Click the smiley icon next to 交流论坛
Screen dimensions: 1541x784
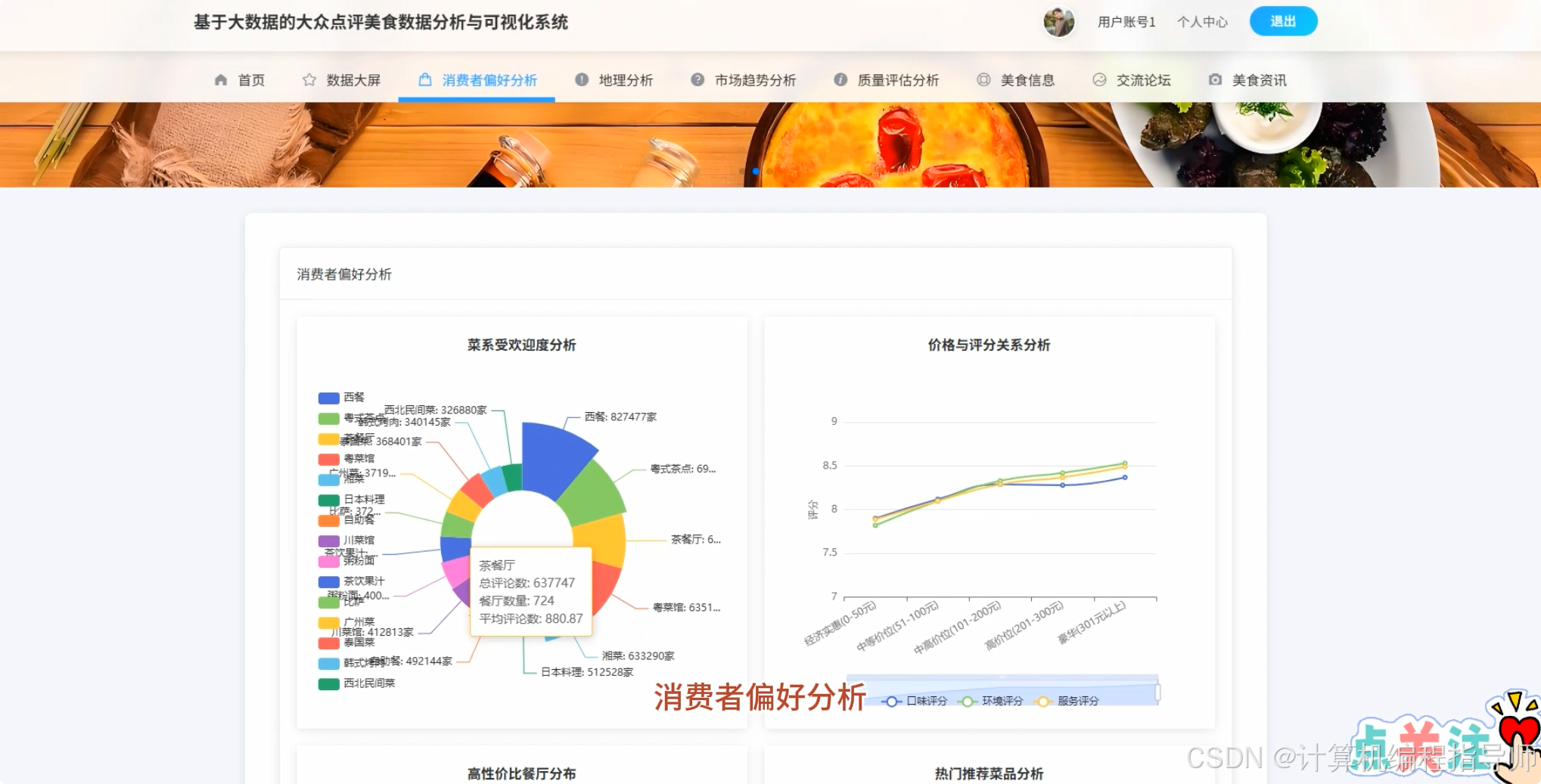pyautogui.click(x=1098, y=79)
